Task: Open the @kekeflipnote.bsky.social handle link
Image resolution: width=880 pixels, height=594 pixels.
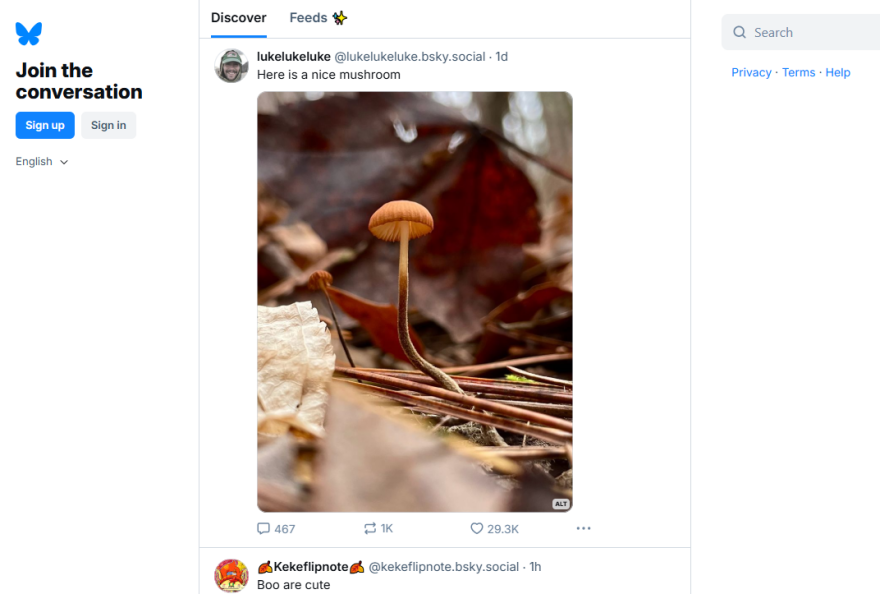Action: click(x=445, y=567)
